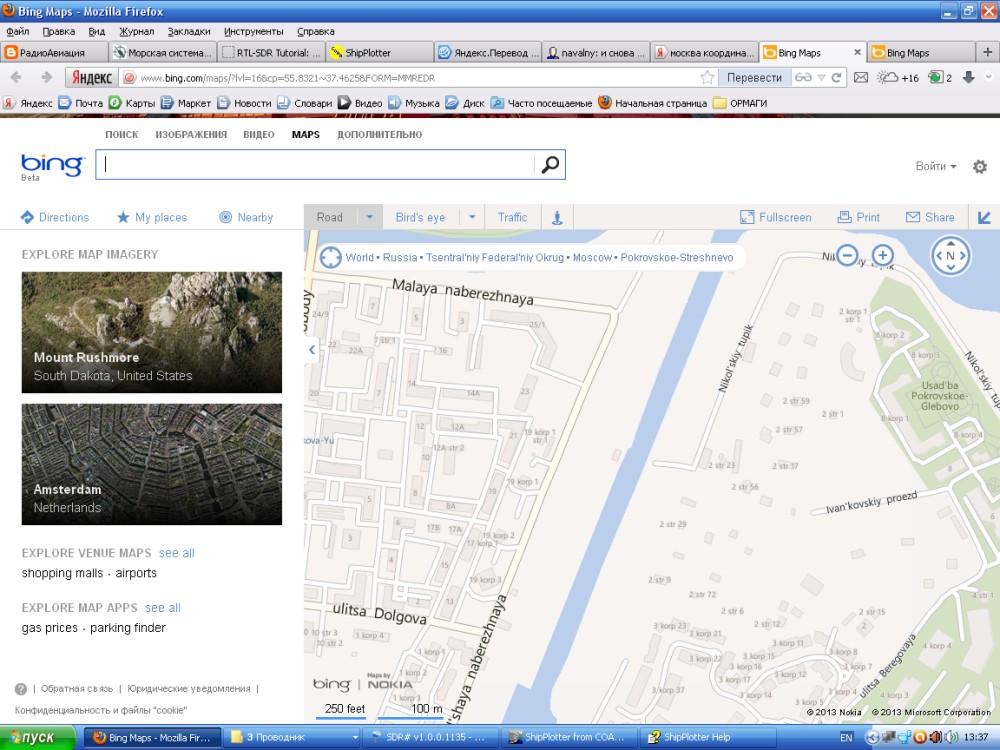The image size is (1000, 750).
Task: Open the Инструменты menu
Action: 253,31
